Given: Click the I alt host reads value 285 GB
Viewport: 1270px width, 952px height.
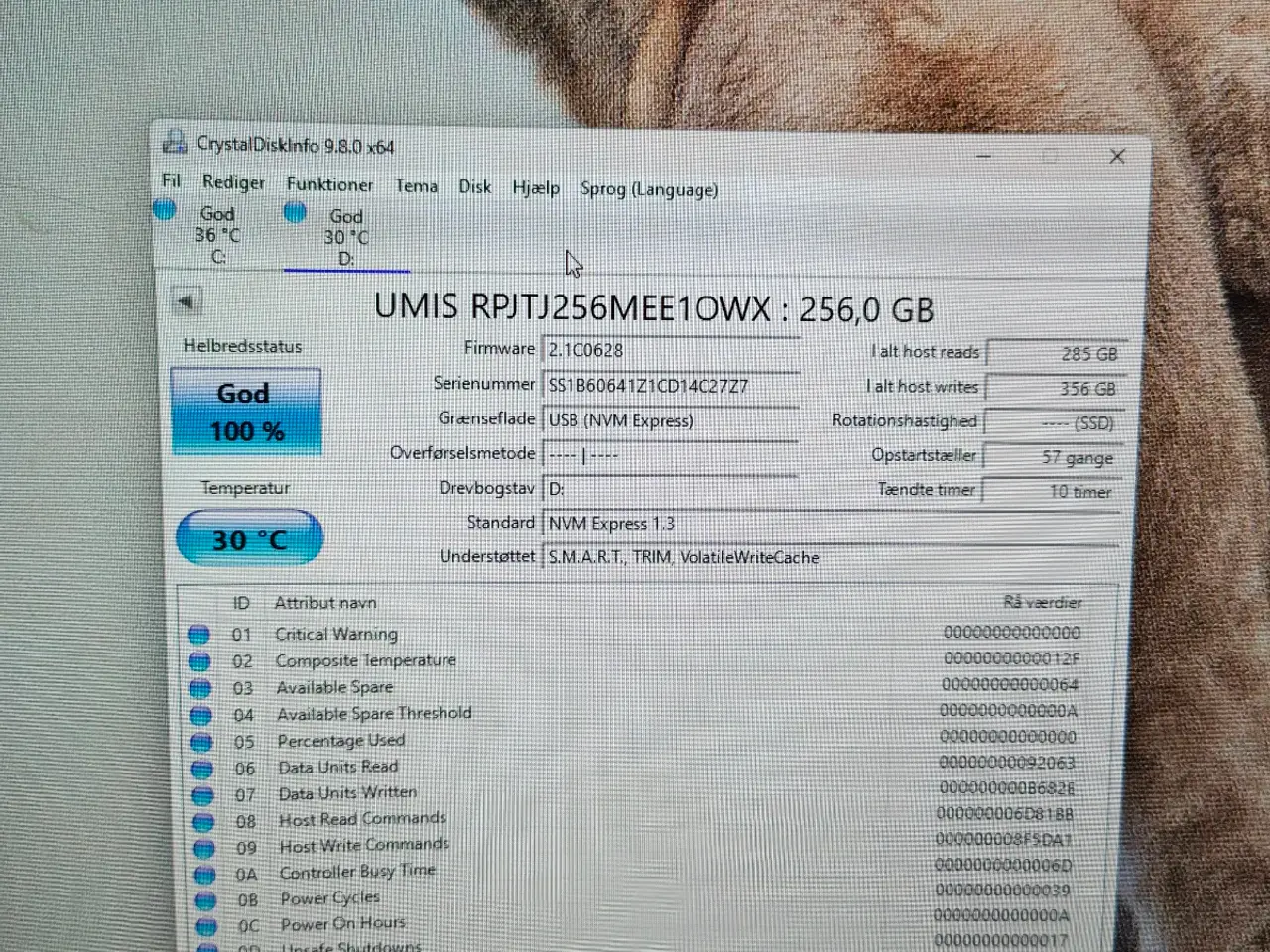Looking at the screenshot, I should pyautogui.click(x=1056, y=353).
